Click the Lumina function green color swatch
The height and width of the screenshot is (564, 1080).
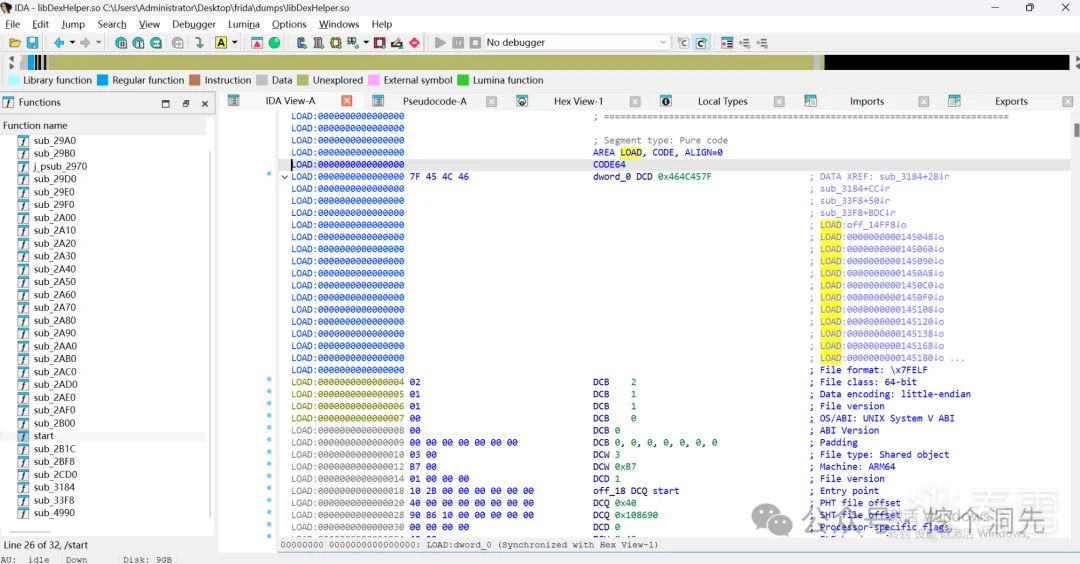[463, 80]
